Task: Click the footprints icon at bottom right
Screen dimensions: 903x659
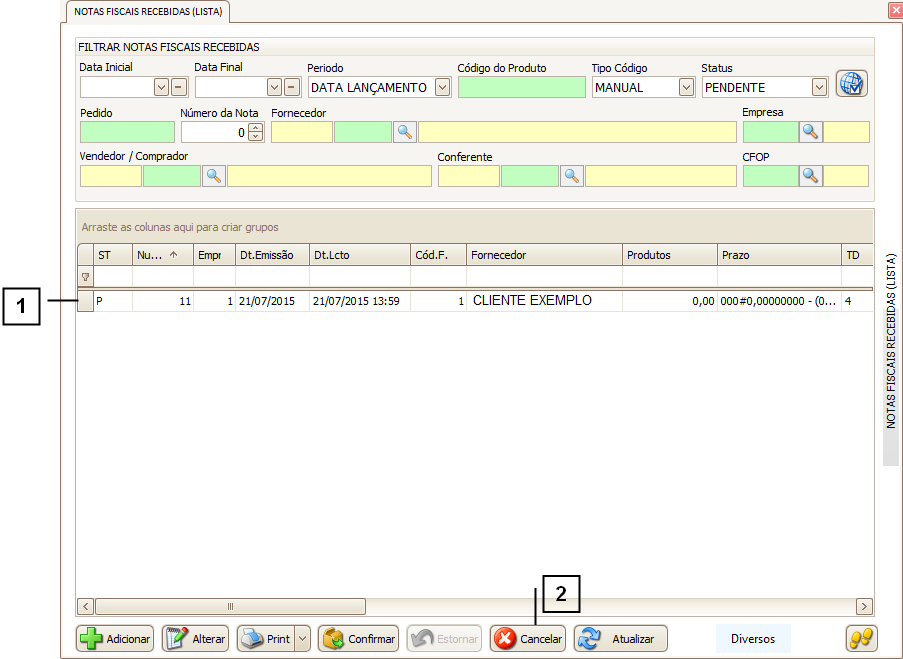Action: (861, 638)
